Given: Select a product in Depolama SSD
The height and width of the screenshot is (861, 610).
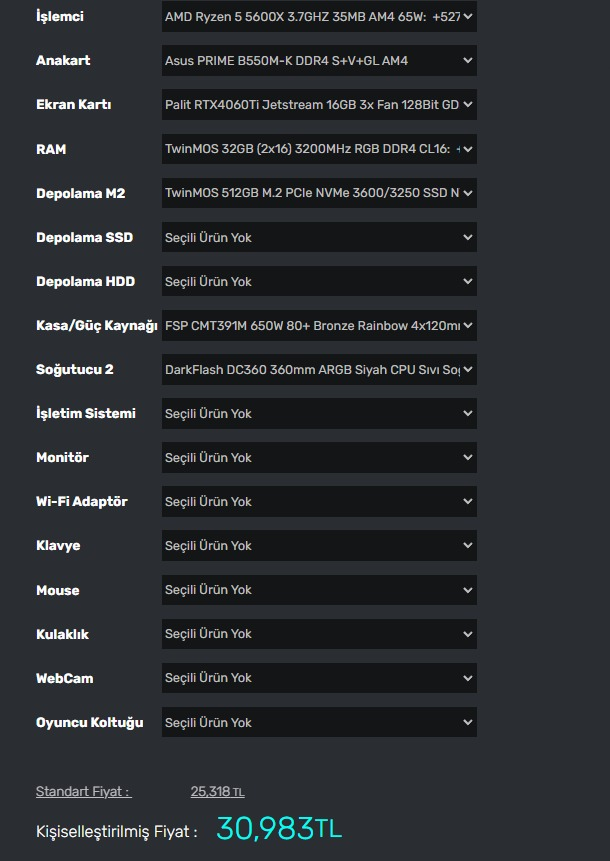Looking at the screenshot, I should coord(319,237).
